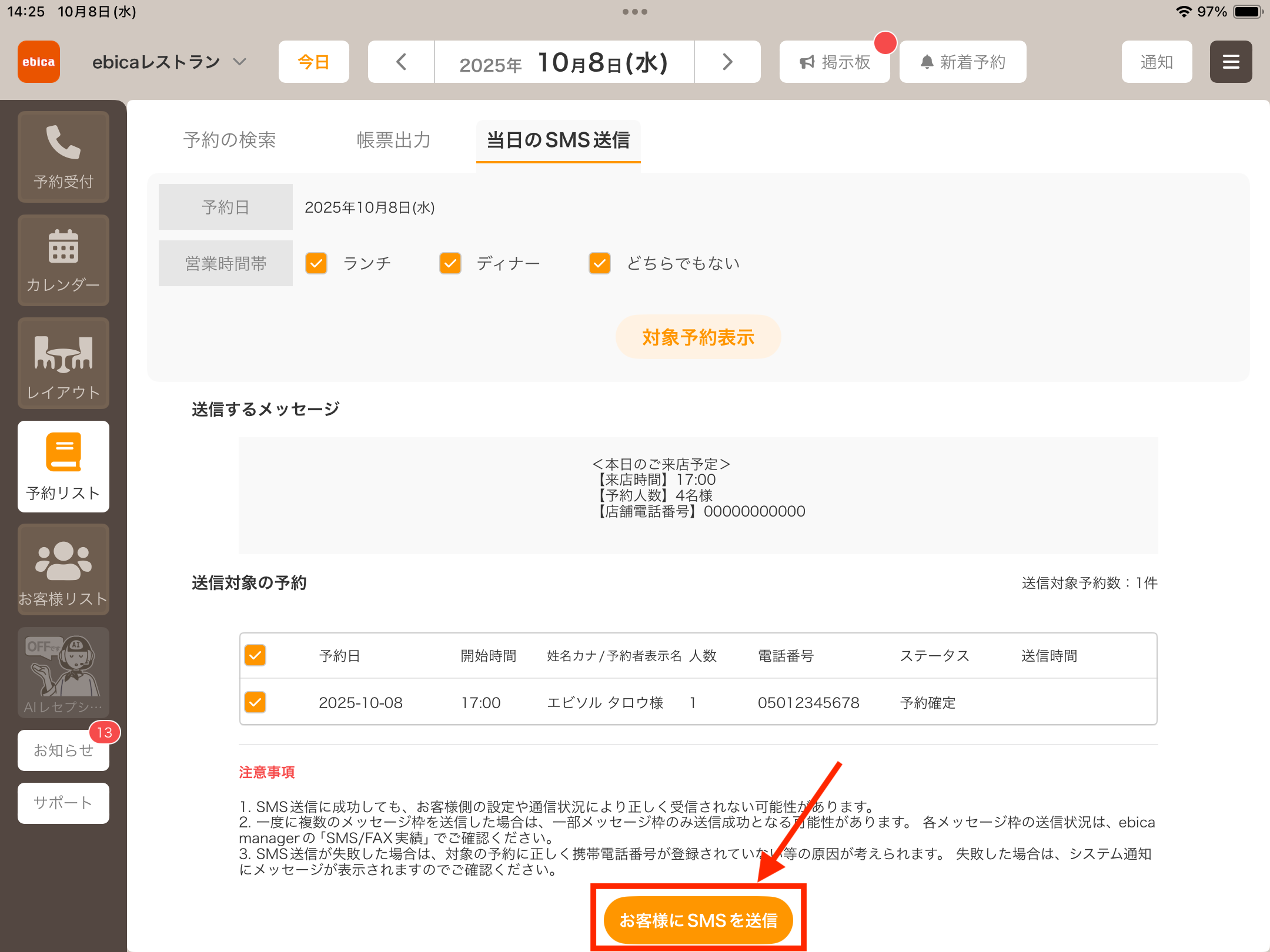Open the AIレセプション assistant icon
The height and width of the screenshot is (952, 1270).
[63, 673]
